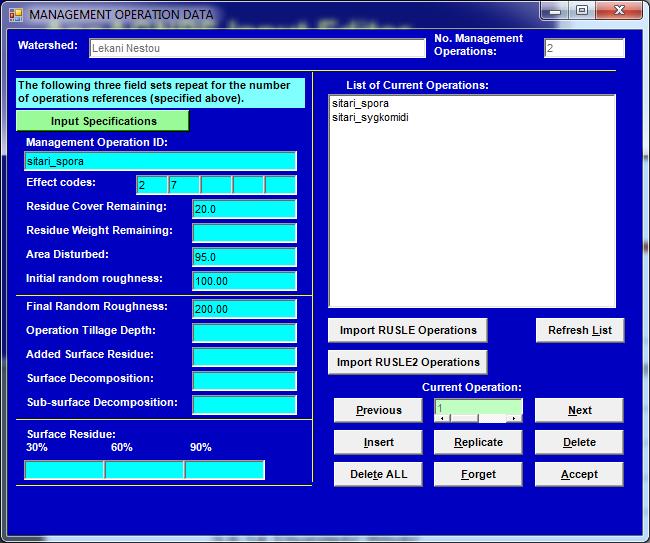
Task: Click the Area Disturbed field
Action: point(244,257)
